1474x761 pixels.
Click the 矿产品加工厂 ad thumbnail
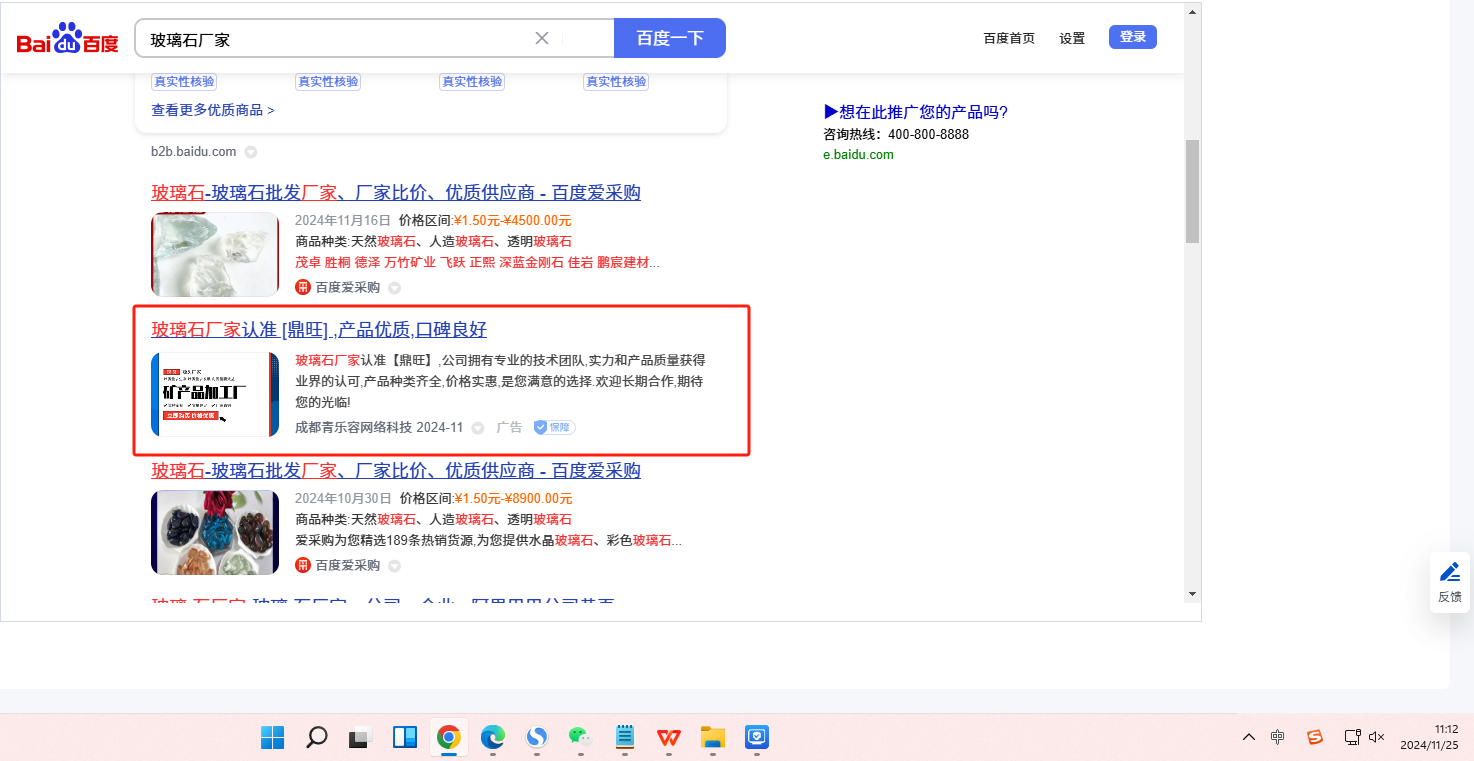(x=215, y=394)
